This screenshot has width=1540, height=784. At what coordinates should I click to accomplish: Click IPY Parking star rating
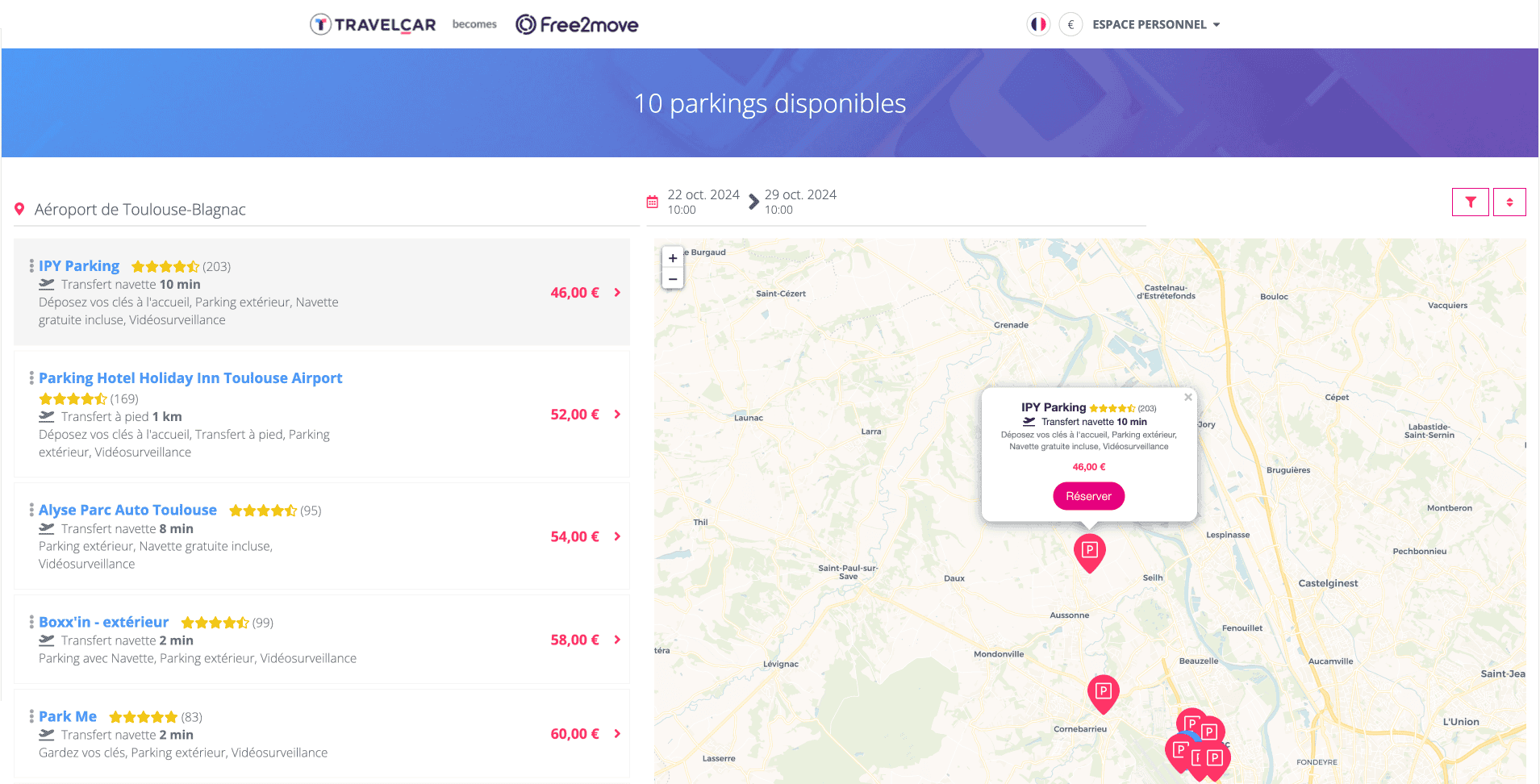pyautogui.click(x=165, y=267)
